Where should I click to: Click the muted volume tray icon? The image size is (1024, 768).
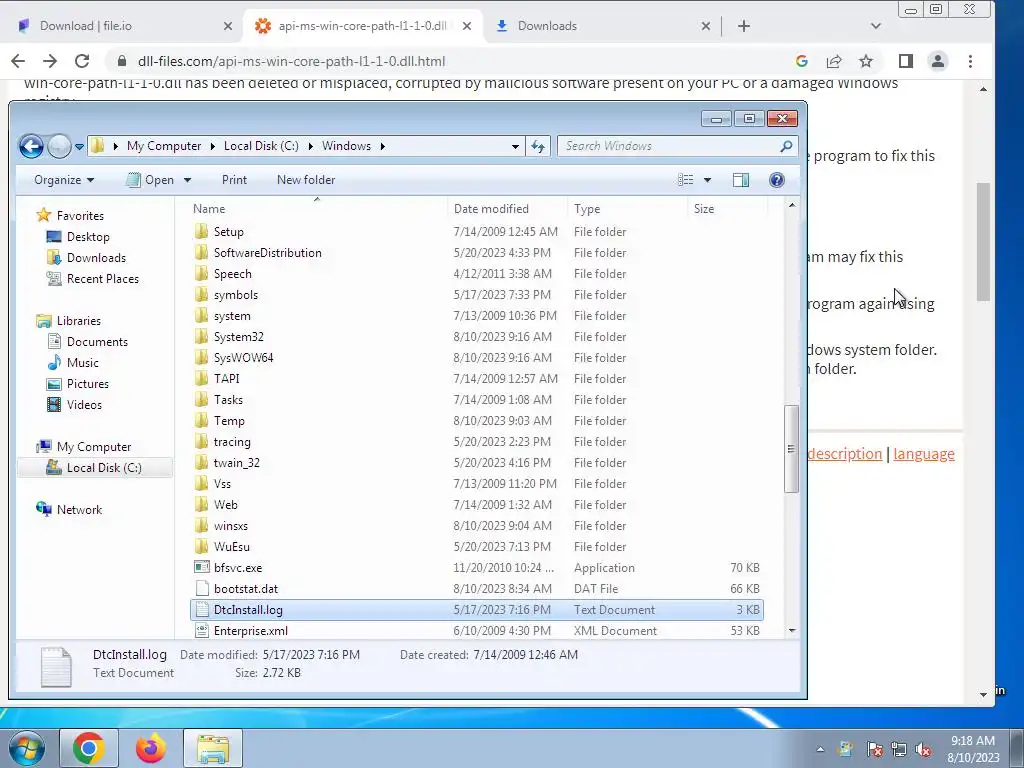923,750
